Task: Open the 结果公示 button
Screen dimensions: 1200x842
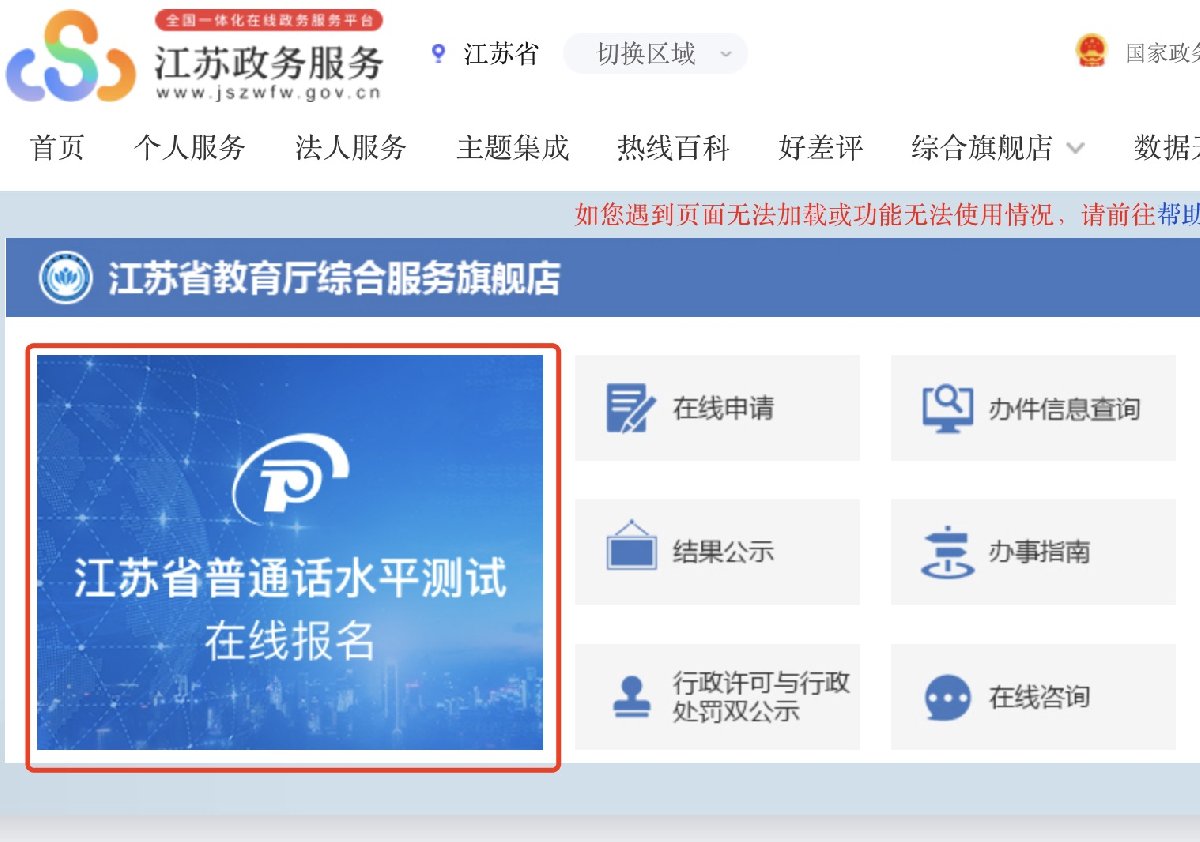Action: (x=717, y=551)
